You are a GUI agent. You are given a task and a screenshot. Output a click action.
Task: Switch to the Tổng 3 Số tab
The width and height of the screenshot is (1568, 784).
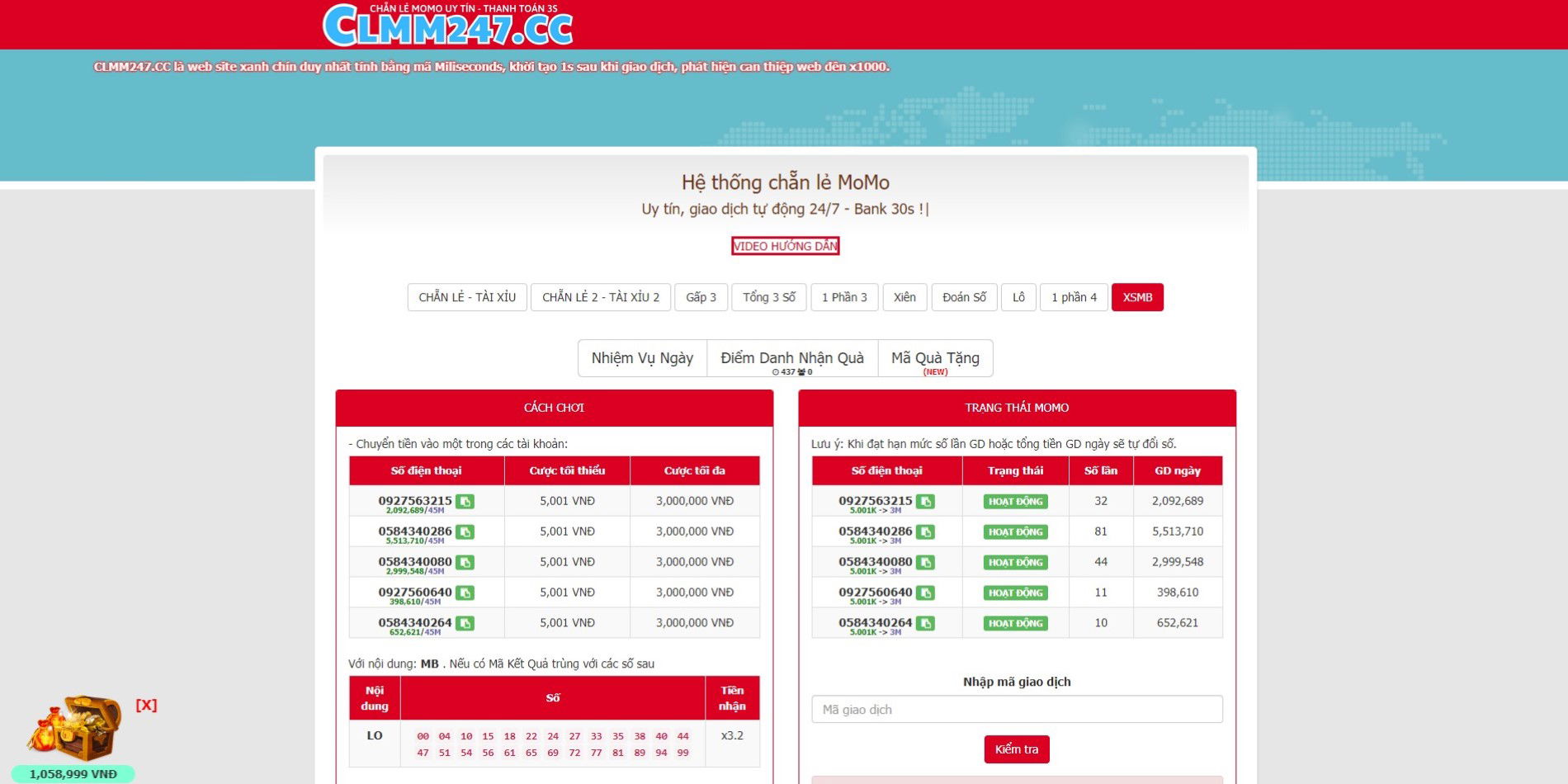tap(769, 297)
